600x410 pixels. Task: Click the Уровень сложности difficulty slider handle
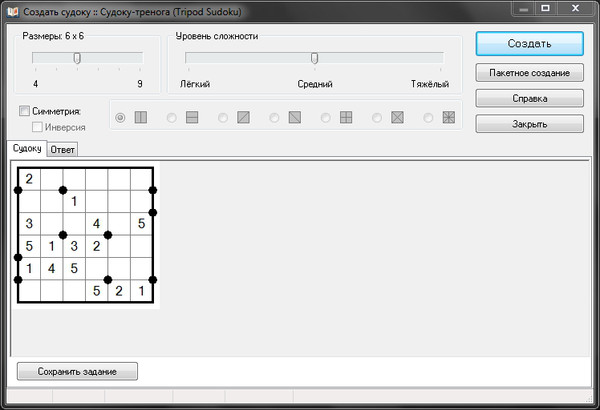pyautogui.click(x=314, y=58)
